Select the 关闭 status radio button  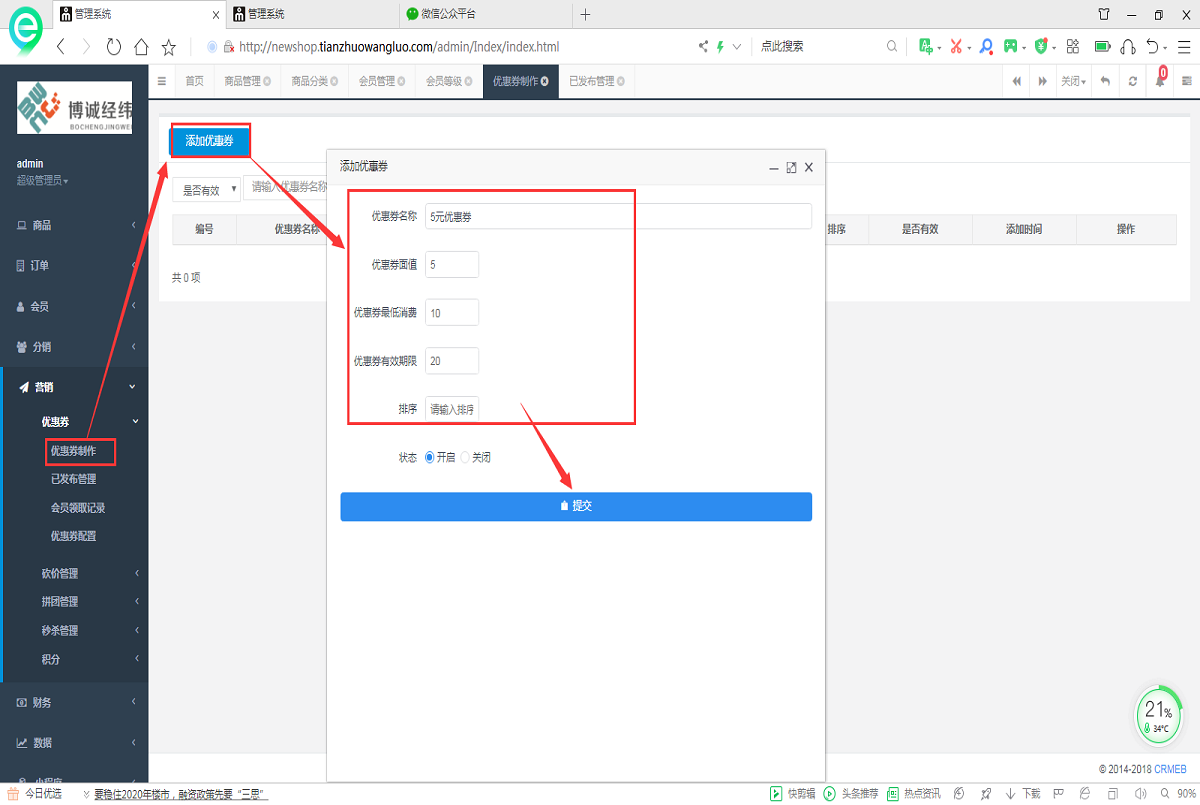pyautogui.click(x=465, y=457)
